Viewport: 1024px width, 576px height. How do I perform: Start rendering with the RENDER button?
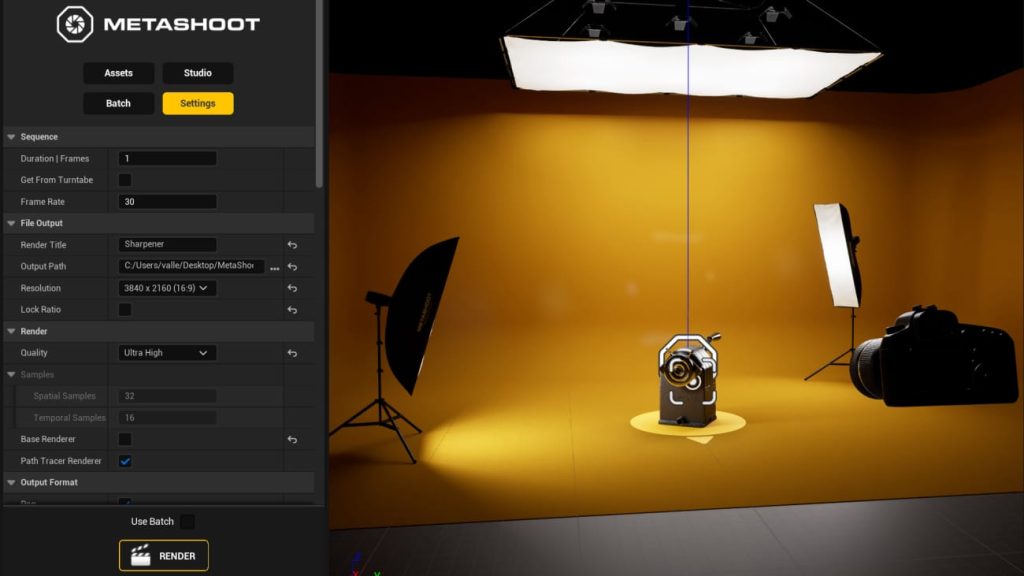164,556
